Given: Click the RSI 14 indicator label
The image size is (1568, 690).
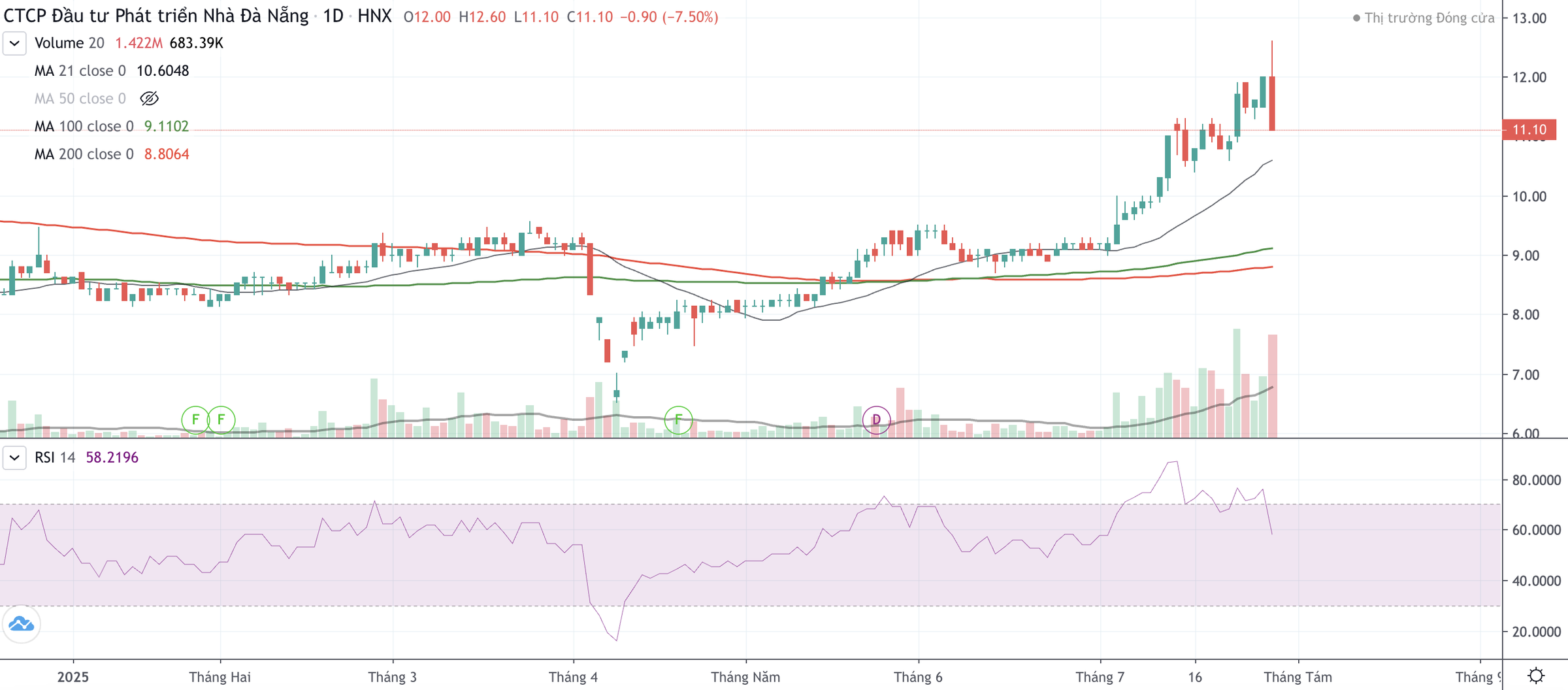Looking at the screenshot, I should click(x=55, y=457).
